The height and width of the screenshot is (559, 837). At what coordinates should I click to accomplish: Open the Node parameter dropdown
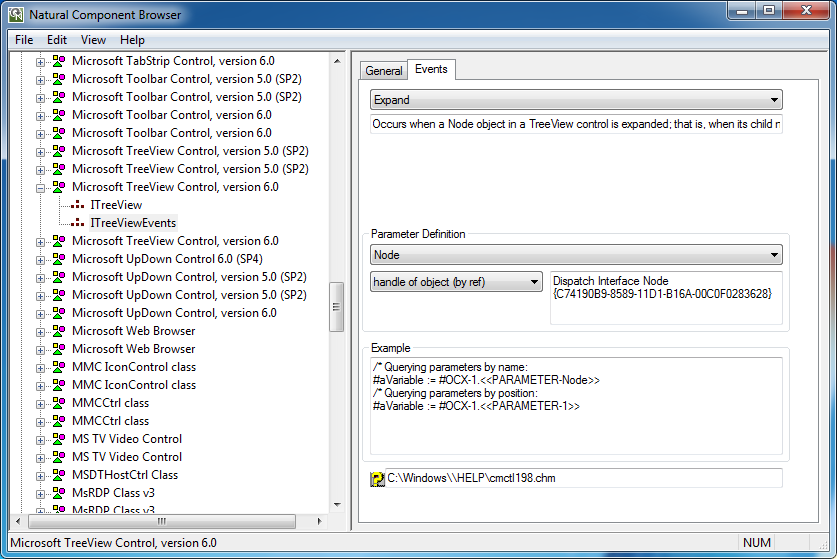click(774, 256)
